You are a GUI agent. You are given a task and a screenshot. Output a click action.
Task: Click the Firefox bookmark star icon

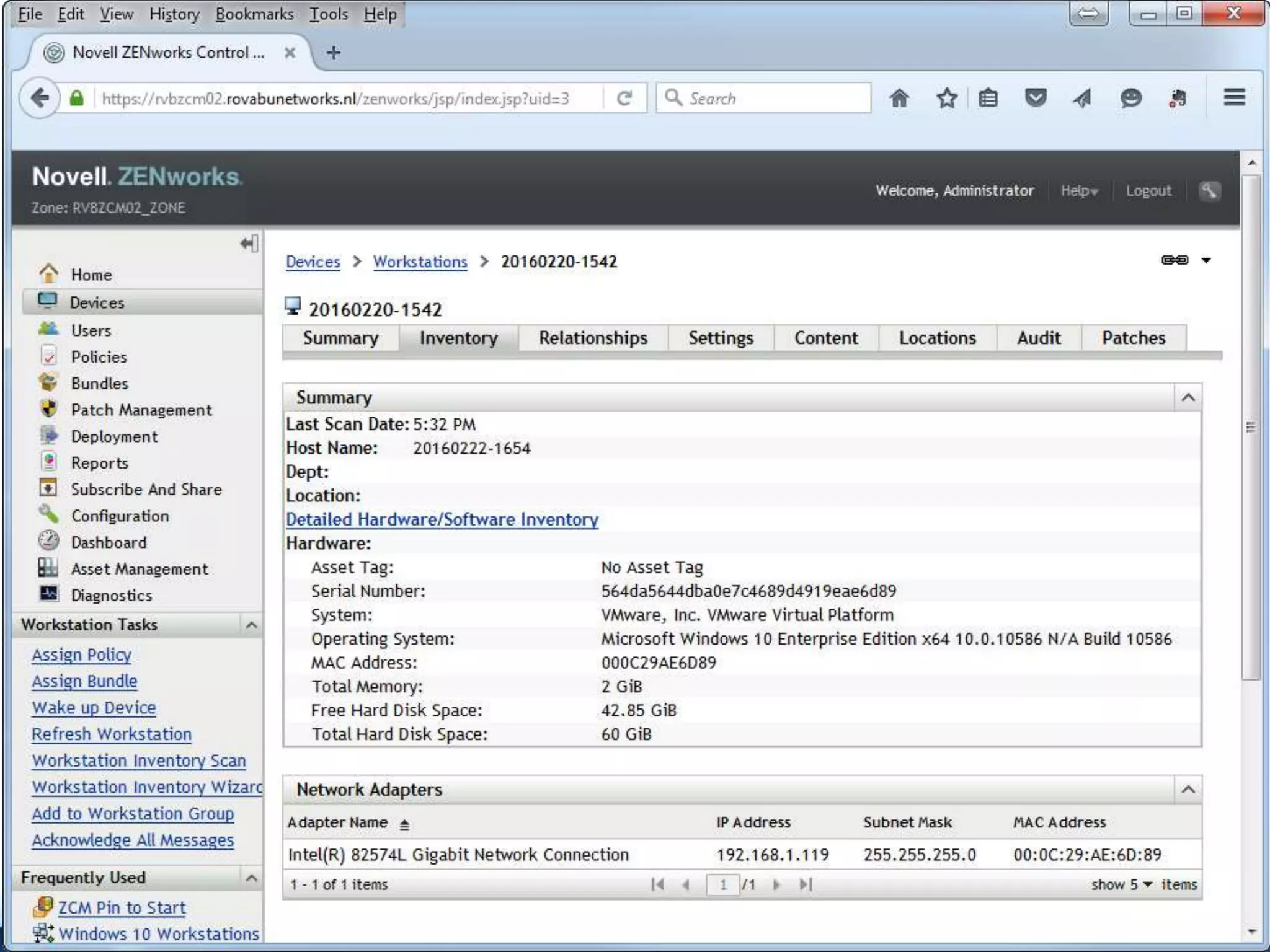tap(947, 99)
